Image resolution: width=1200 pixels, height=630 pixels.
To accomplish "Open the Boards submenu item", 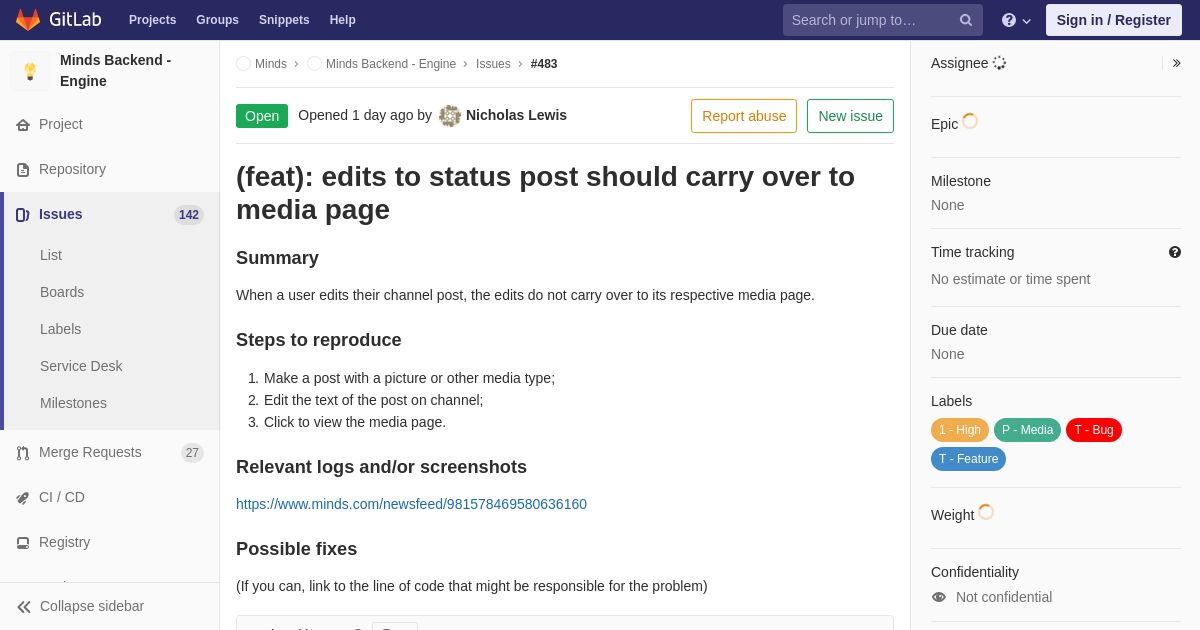I will (x=62, y=292).
